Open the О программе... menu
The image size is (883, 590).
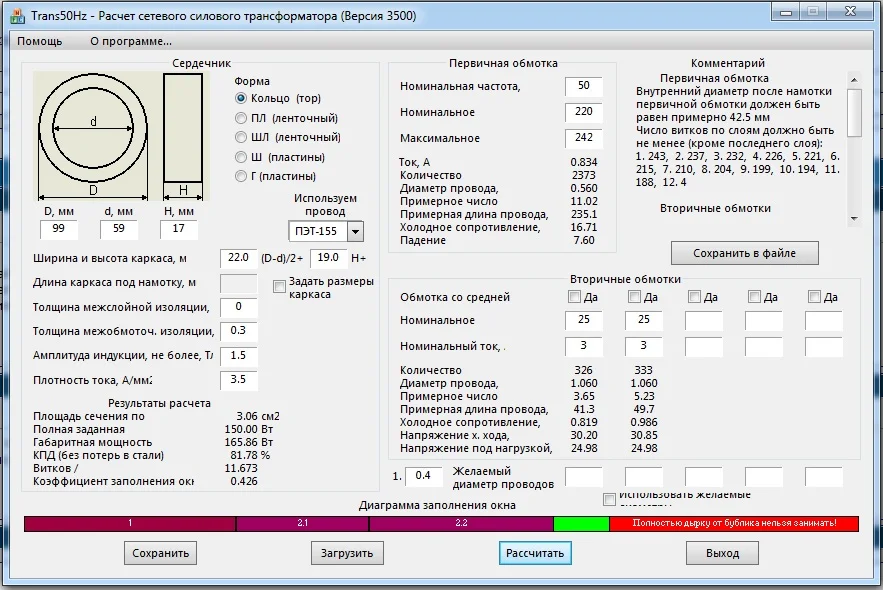(x=131, y=41)
